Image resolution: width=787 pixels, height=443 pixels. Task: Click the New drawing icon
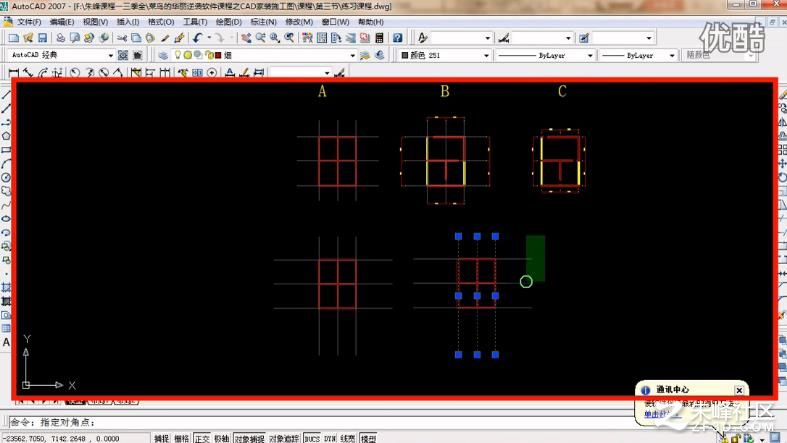click(x=14, y=38)
